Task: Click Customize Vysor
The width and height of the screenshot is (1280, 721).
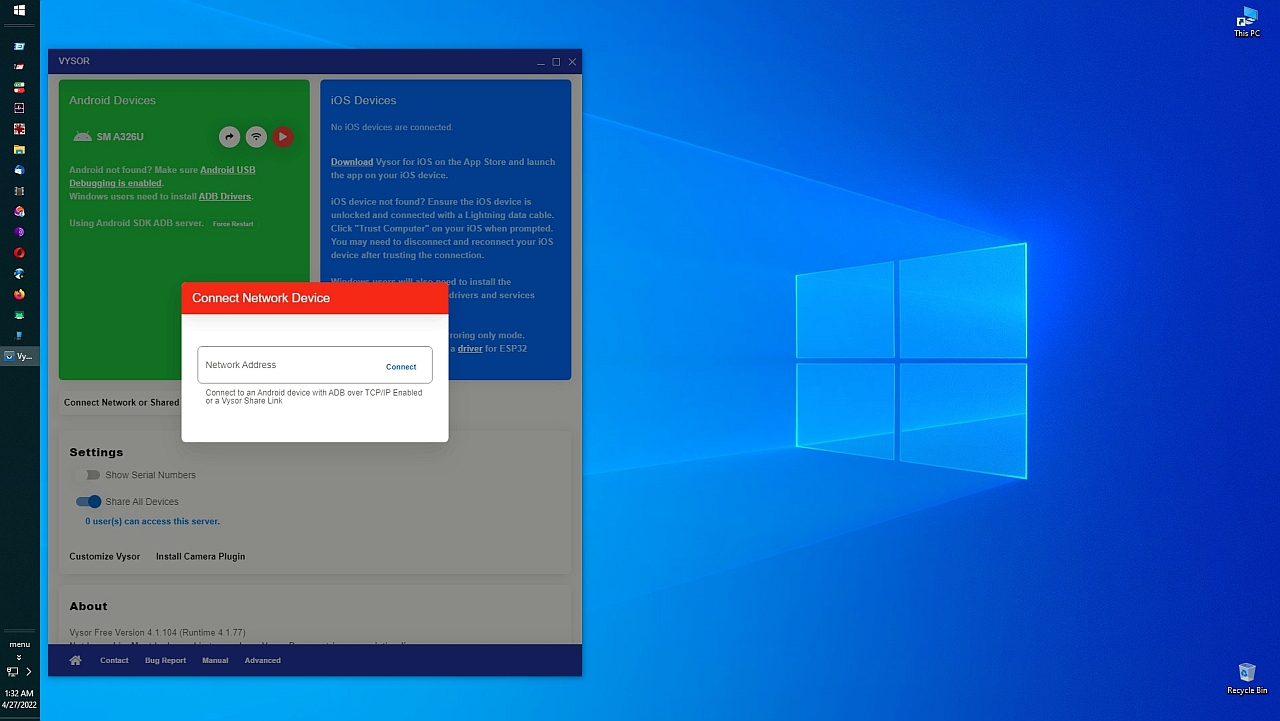Action: click(105, 557)
